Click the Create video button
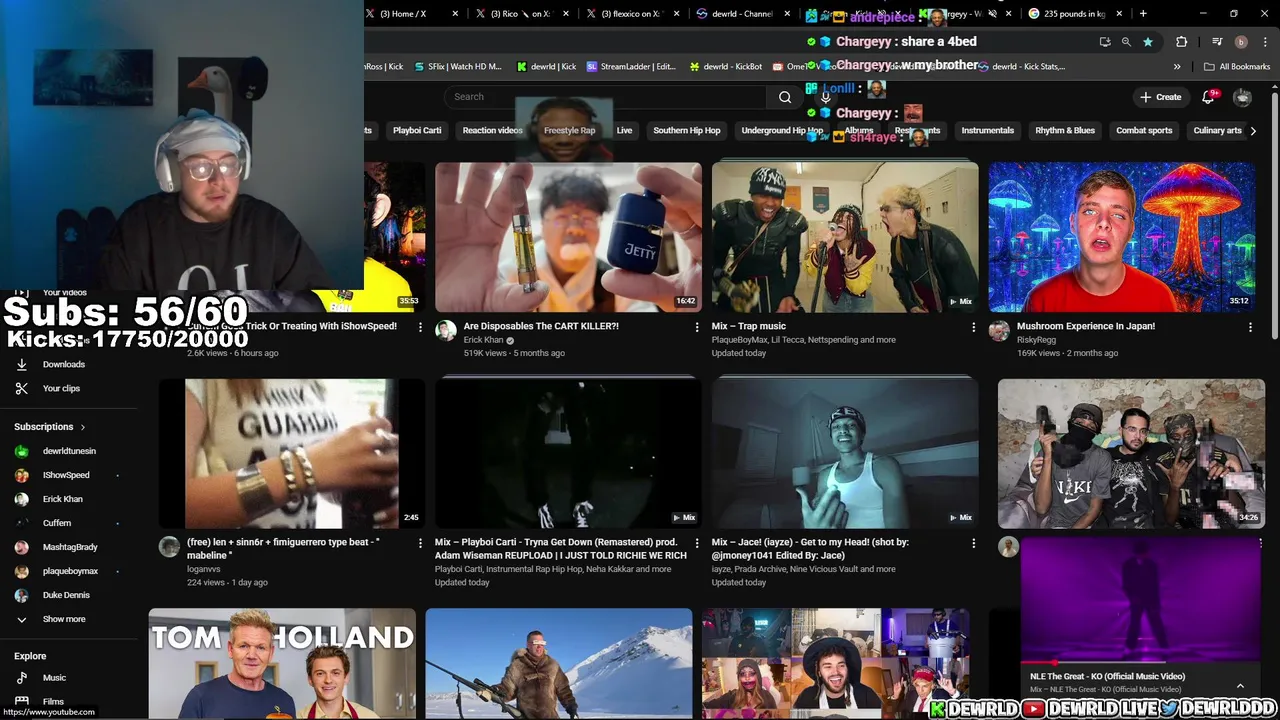Image resolution: width=1280 pixels, height=720 pixels. click(x=1161, y=97)
